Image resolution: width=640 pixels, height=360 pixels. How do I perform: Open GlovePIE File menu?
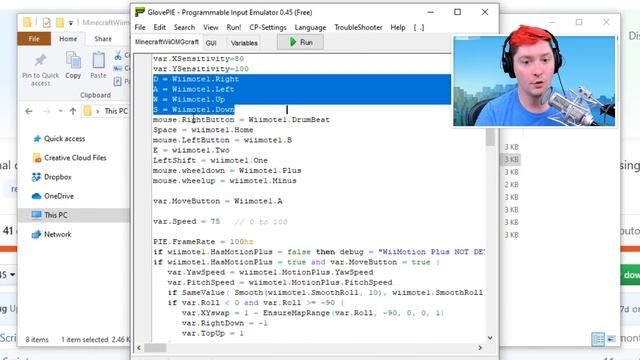click(x=140, y=27)
